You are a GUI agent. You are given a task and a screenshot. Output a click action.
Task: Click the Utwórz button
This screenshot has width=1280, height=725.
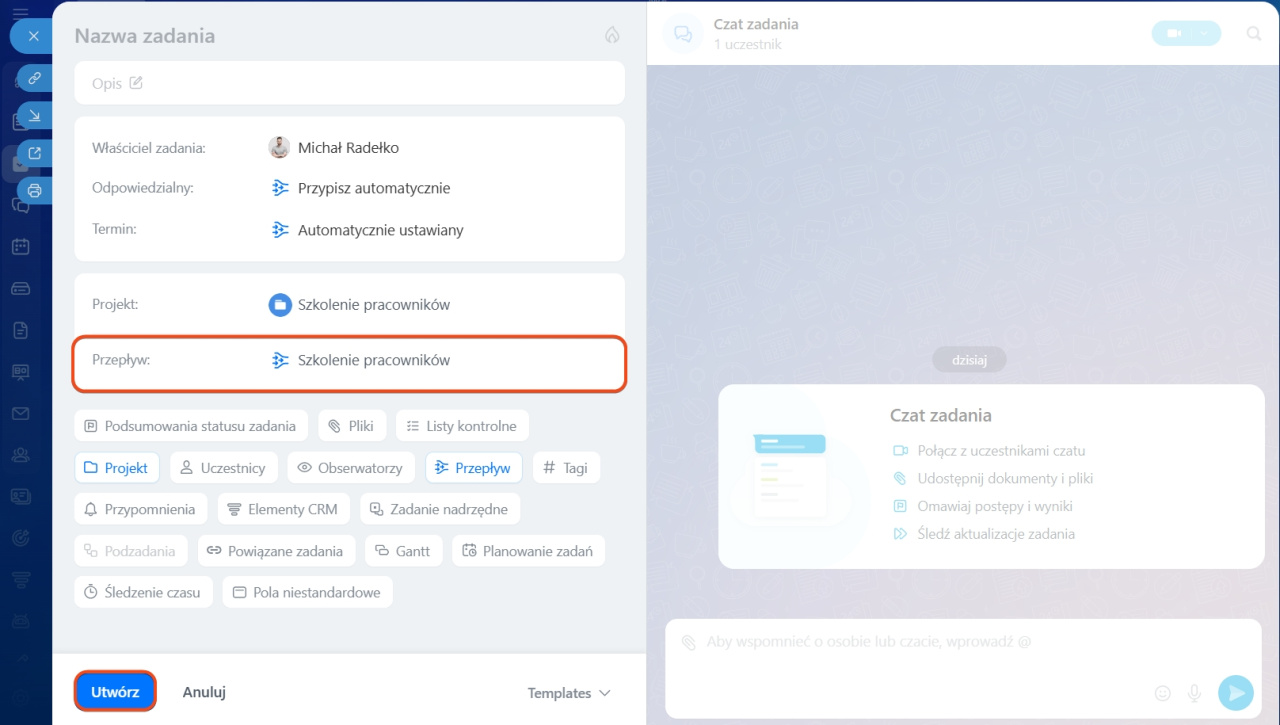point(115,691)
